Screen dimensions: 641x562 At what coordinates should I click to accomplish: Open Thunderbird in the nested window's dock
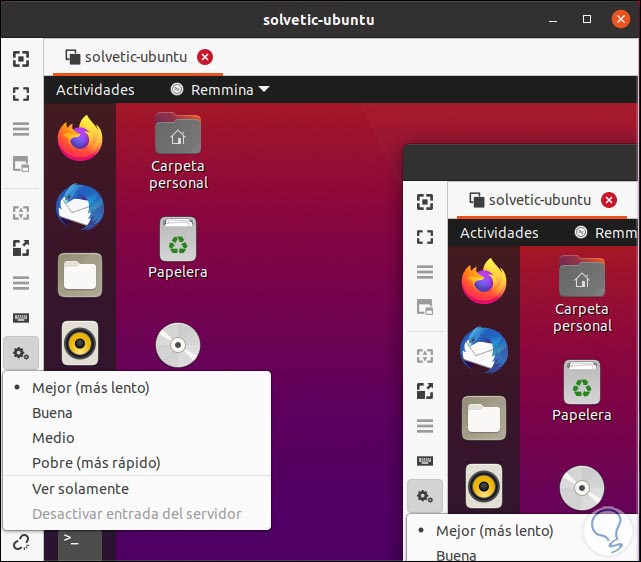[484, 350]
